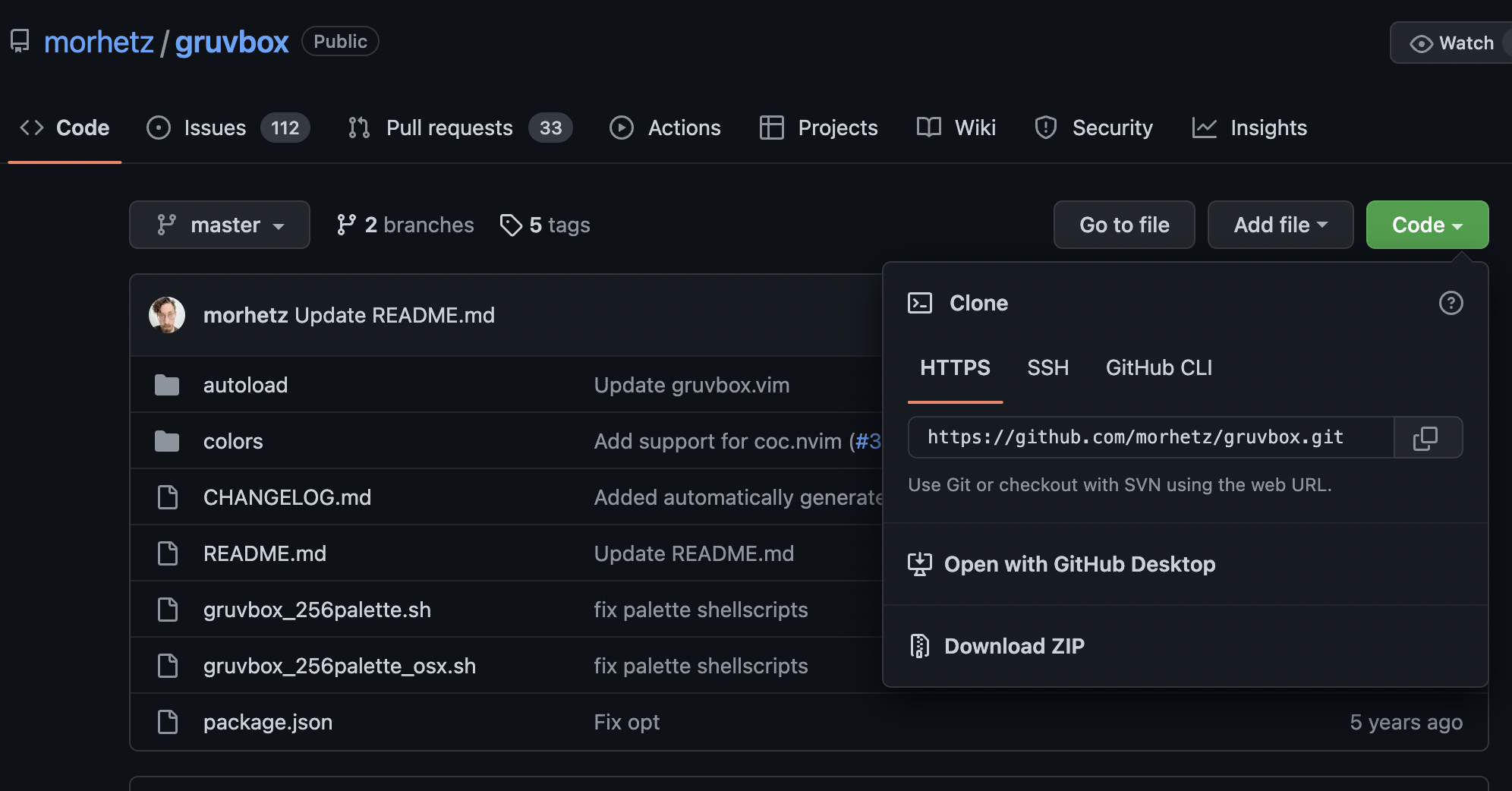Click the 5 years ago timestamp

click(x=1406, y=722)
